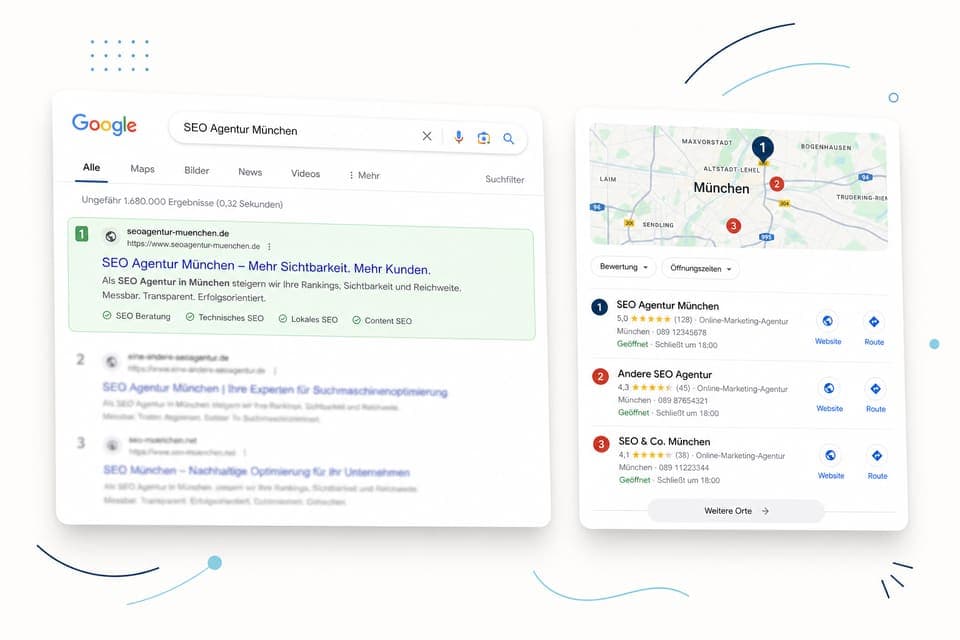Image resolution: width=960 pixels, height=640 pixels.
Task: Click the number 1 badge beside SEO Agentur München listing
Action: coord(599,307)
